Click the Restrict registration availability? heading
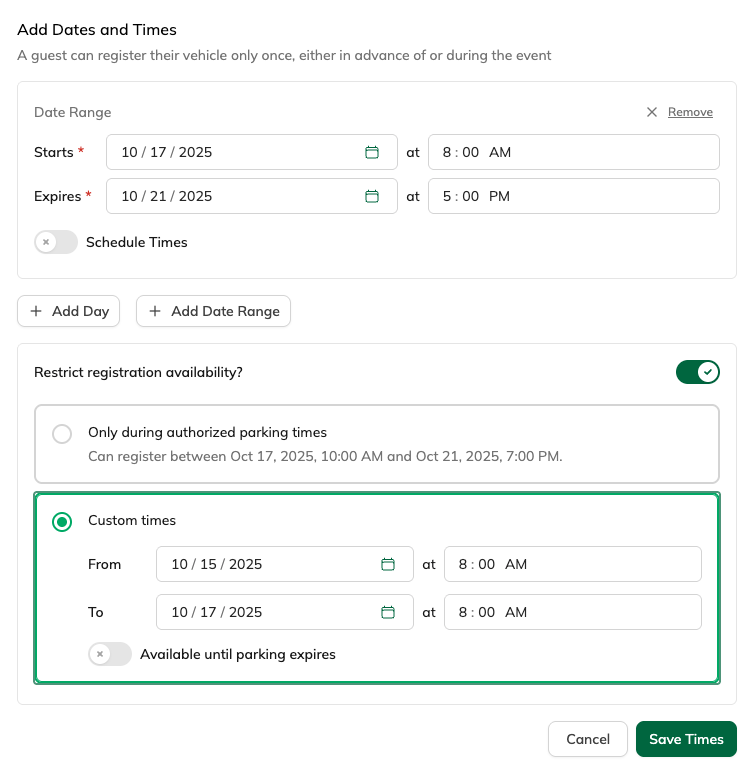This screenshot has width=754, height=773. (138, 372)
